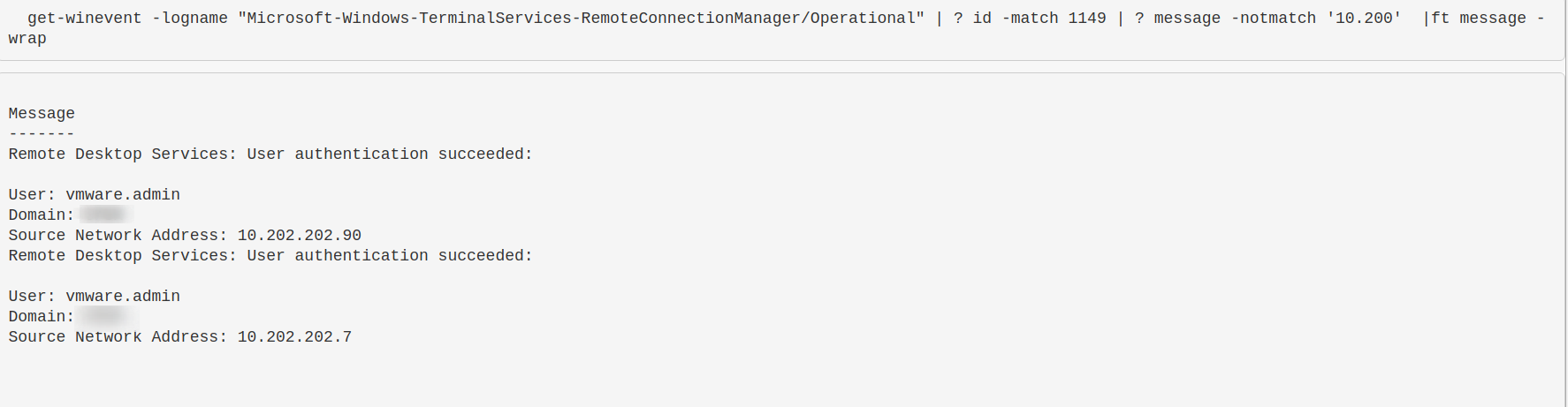Image resolution: width=1568 pixels, height=407 pixels.
Task: Click the word "wrap" on second command line
Action: point(27,39)
